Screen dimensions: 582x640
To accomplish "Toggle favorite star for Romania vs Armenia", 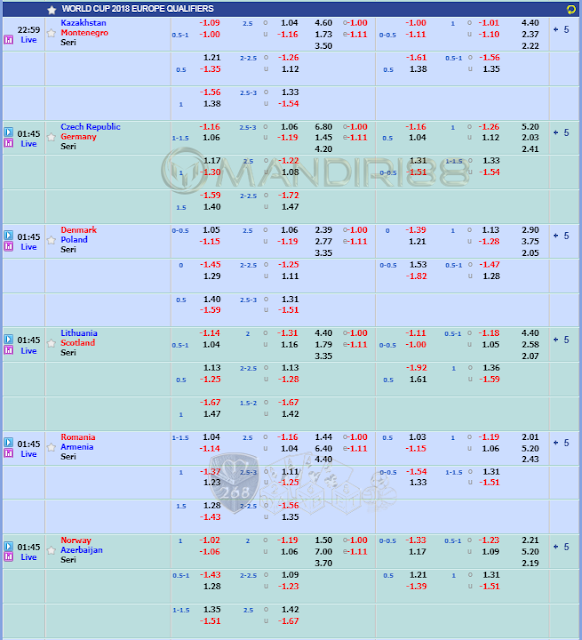I will click(51, 447).
